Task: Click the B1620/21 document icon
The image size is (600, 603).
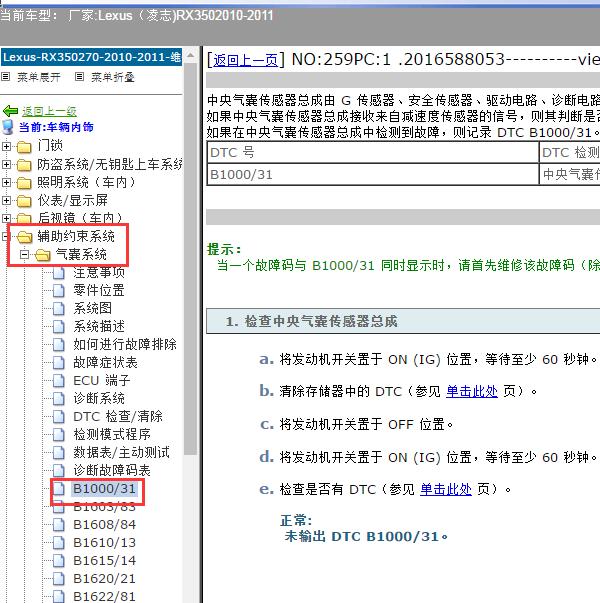Action: click(x=58, y=579)
